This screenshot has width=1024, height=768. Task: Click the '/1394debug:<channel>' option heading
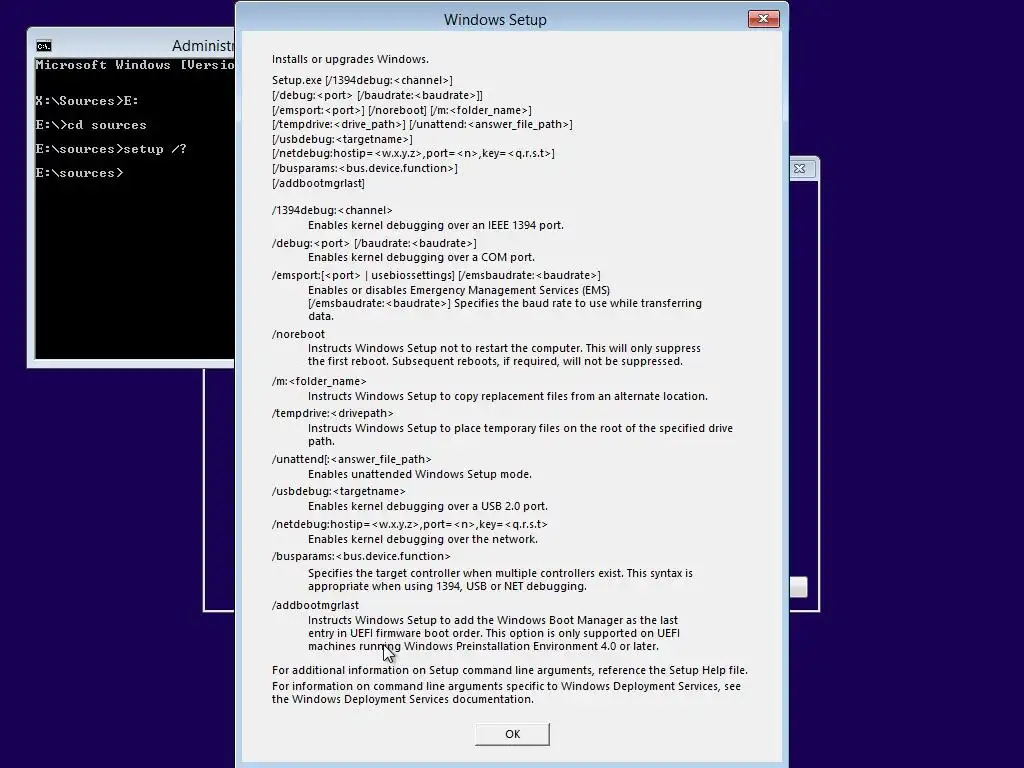(x=332, y=210)
